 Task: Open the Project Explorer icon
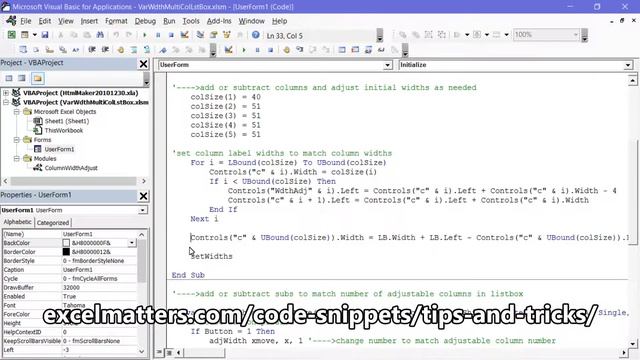point(200,35)
